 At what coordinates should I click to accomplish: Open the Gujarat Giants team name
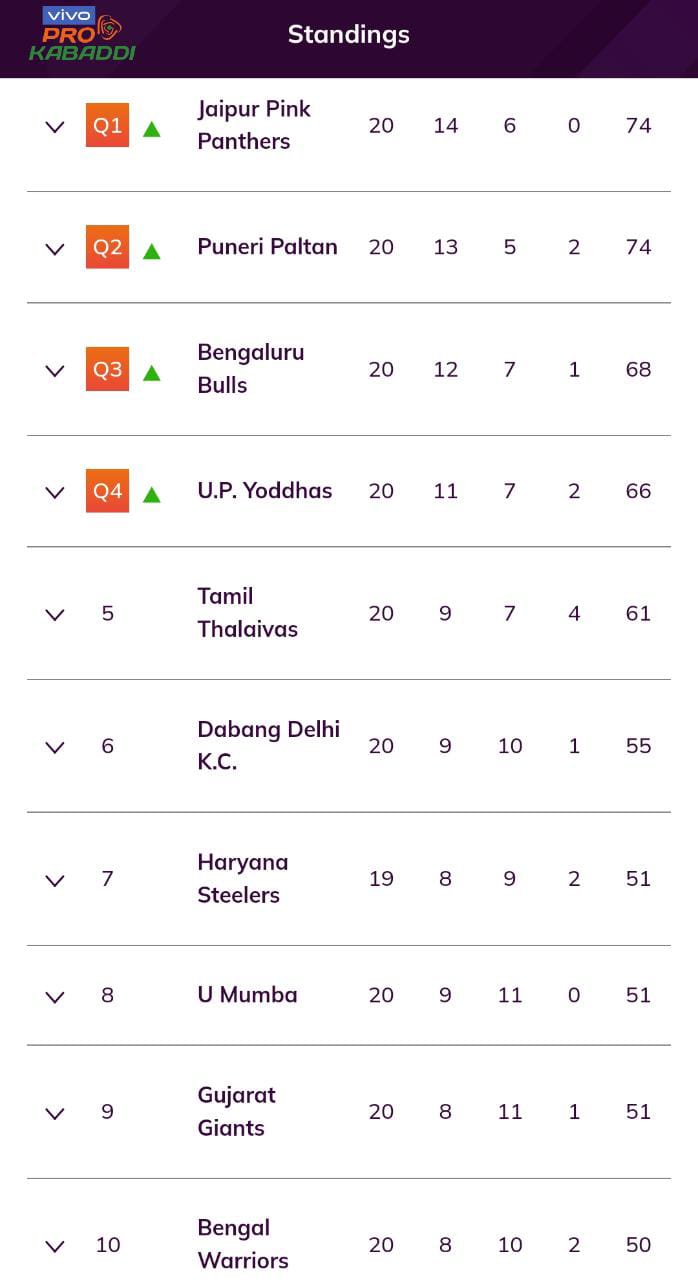pyautogui.click(x=236, y=1111)
